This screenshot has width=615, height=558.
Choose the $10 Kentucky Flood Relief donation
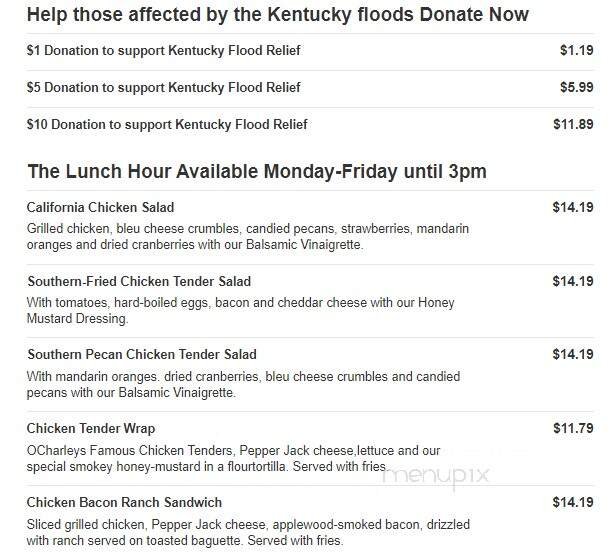[167, 124]
